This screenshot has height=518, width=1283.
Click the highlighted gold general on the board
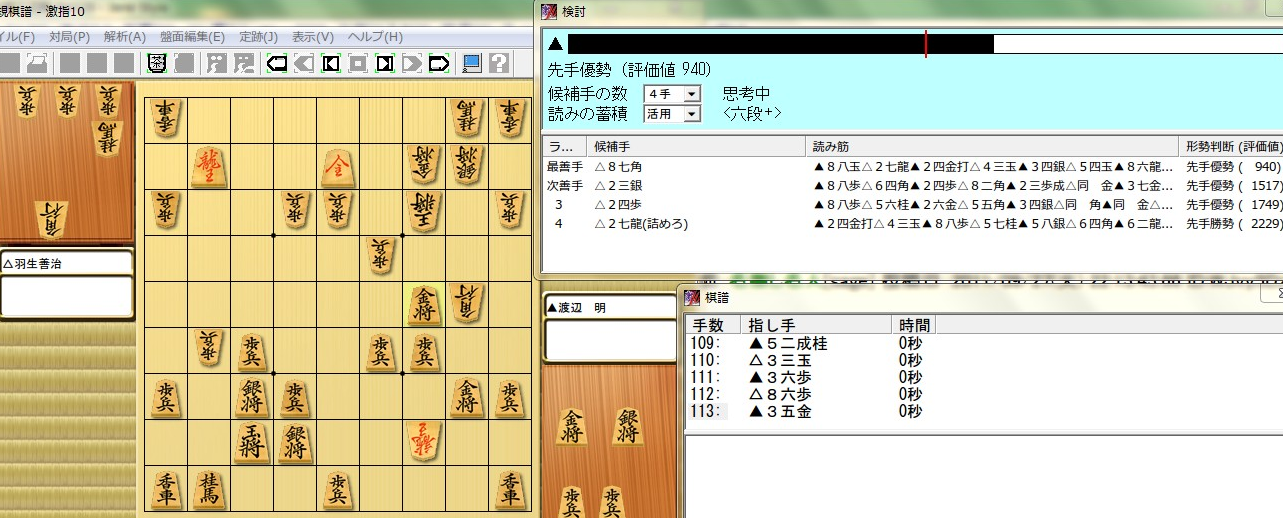pyautogui.click(x=424, y=304)
